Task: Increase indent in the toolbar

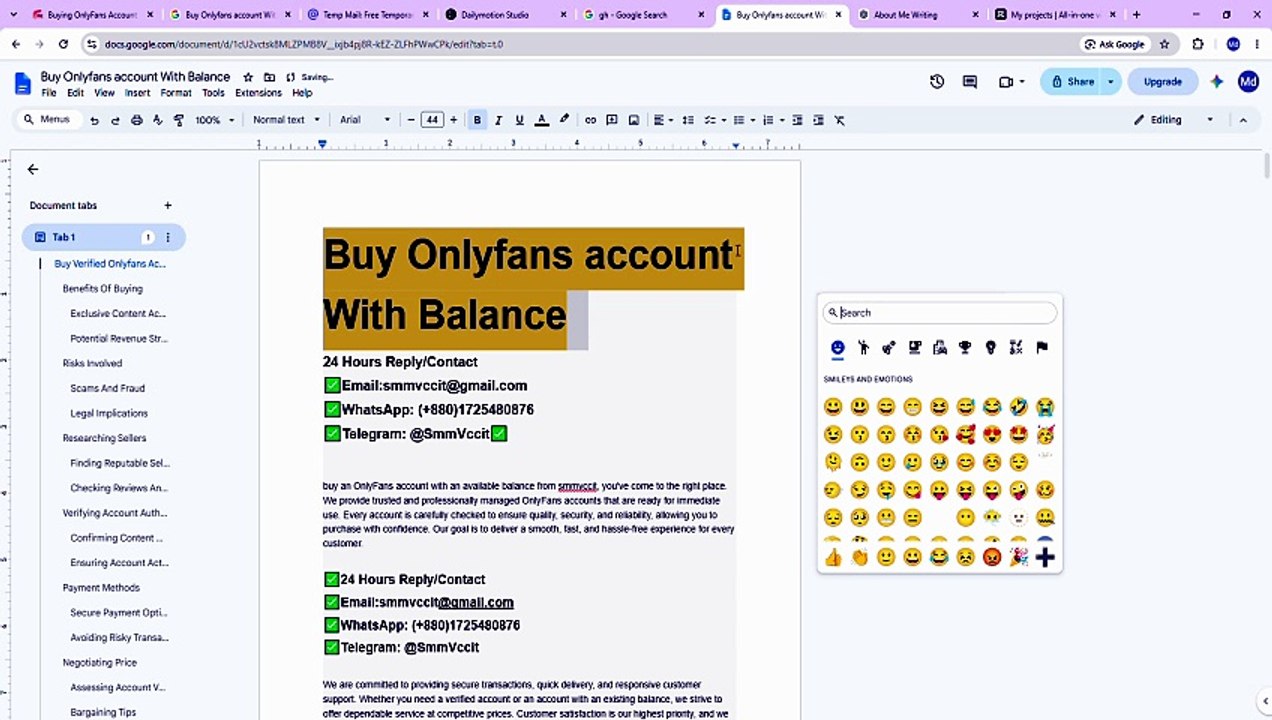Action: pyautogui.click(x=818, y=120)
